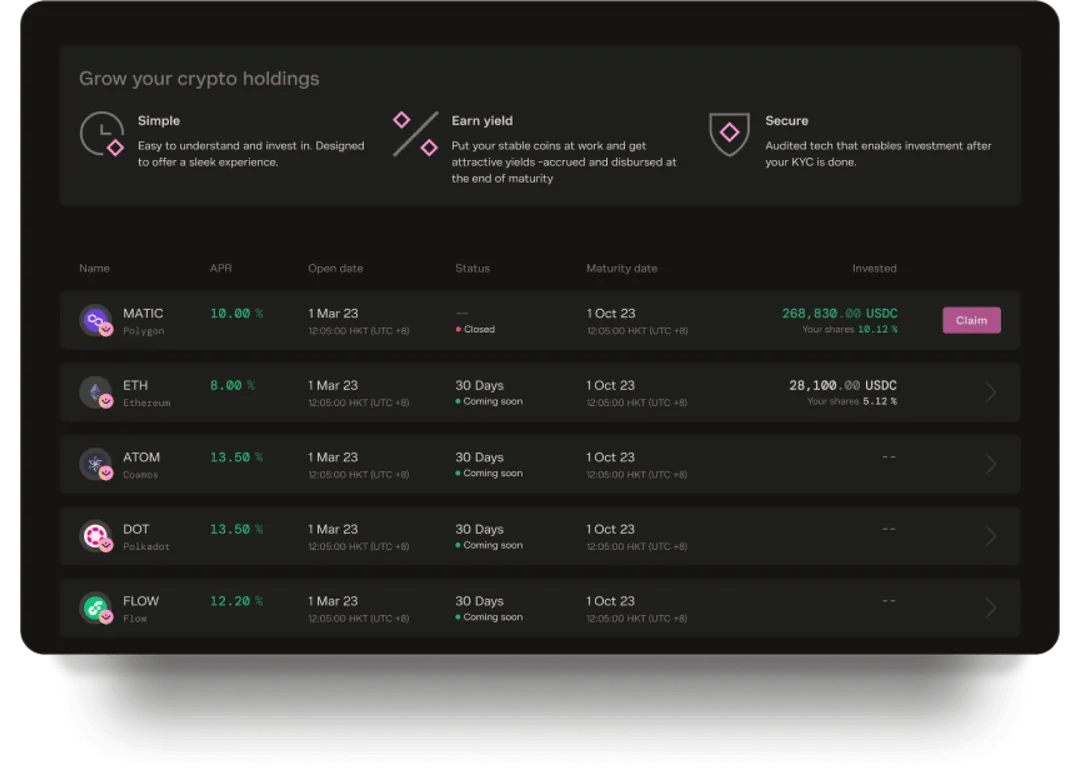Viewport: 1080px width, 775px height.
Task: Click the DOT Polkadot coin icon
Action: 96,536
